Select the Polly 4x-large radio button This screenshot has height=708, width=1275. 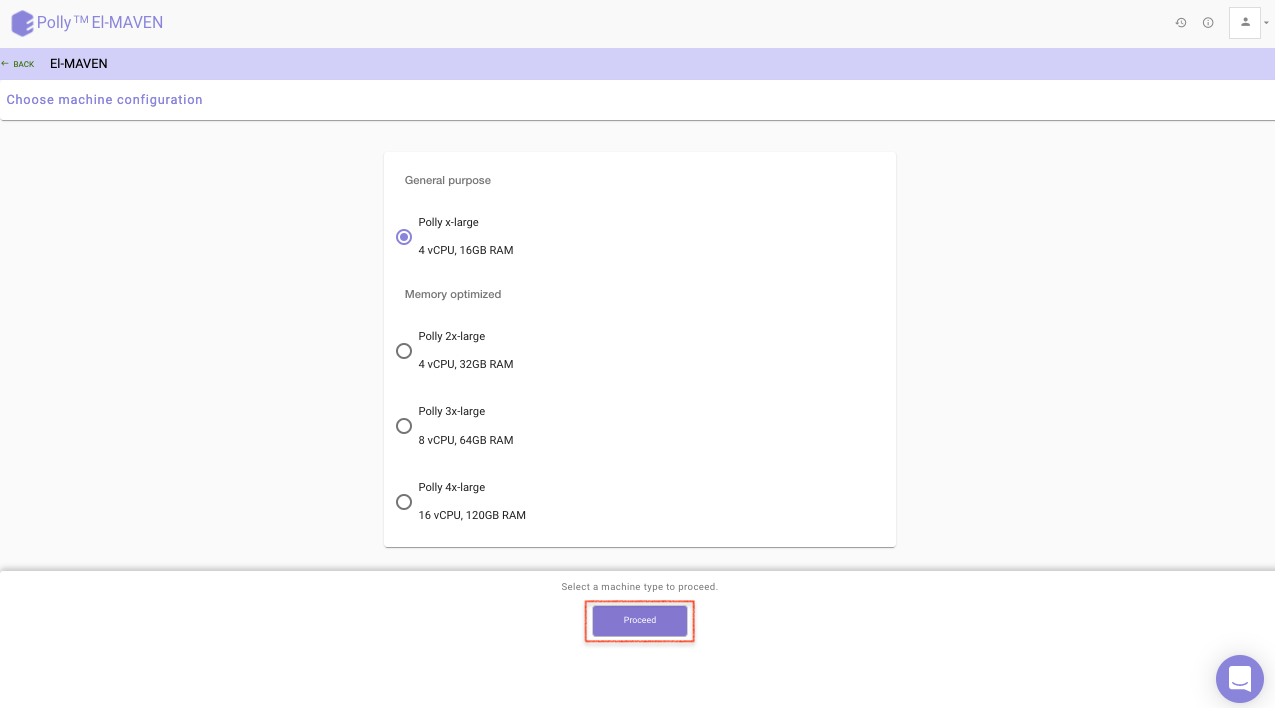(x=404, y=502)
